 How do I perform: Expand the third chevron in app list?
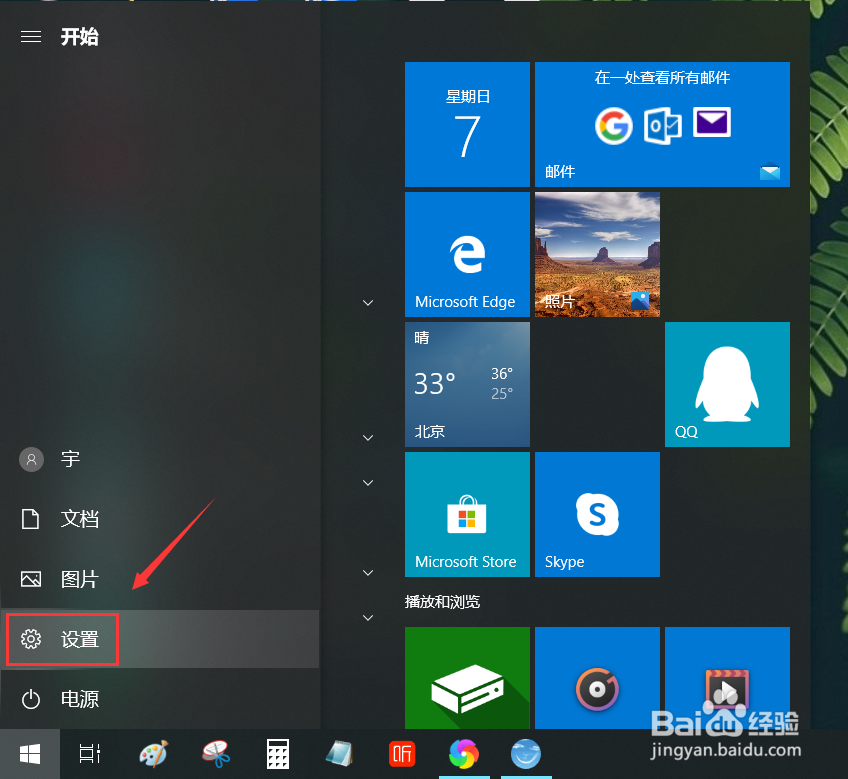tap(368, 483)
